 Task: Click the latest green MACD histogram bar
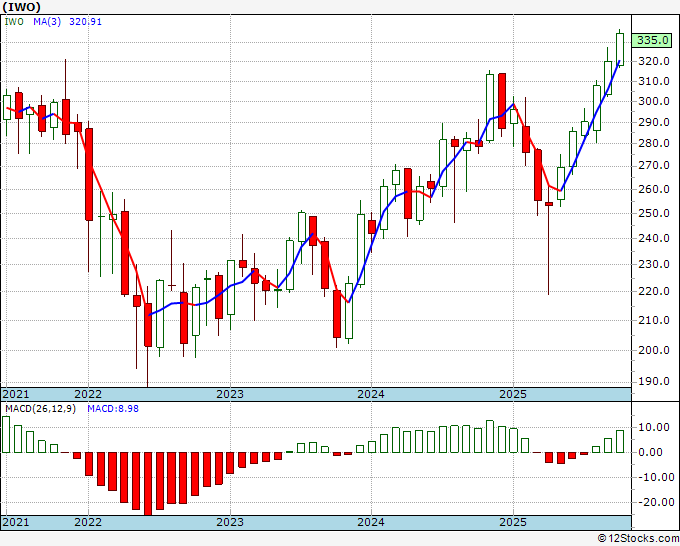pyautogui.click(x=620, y=441)
